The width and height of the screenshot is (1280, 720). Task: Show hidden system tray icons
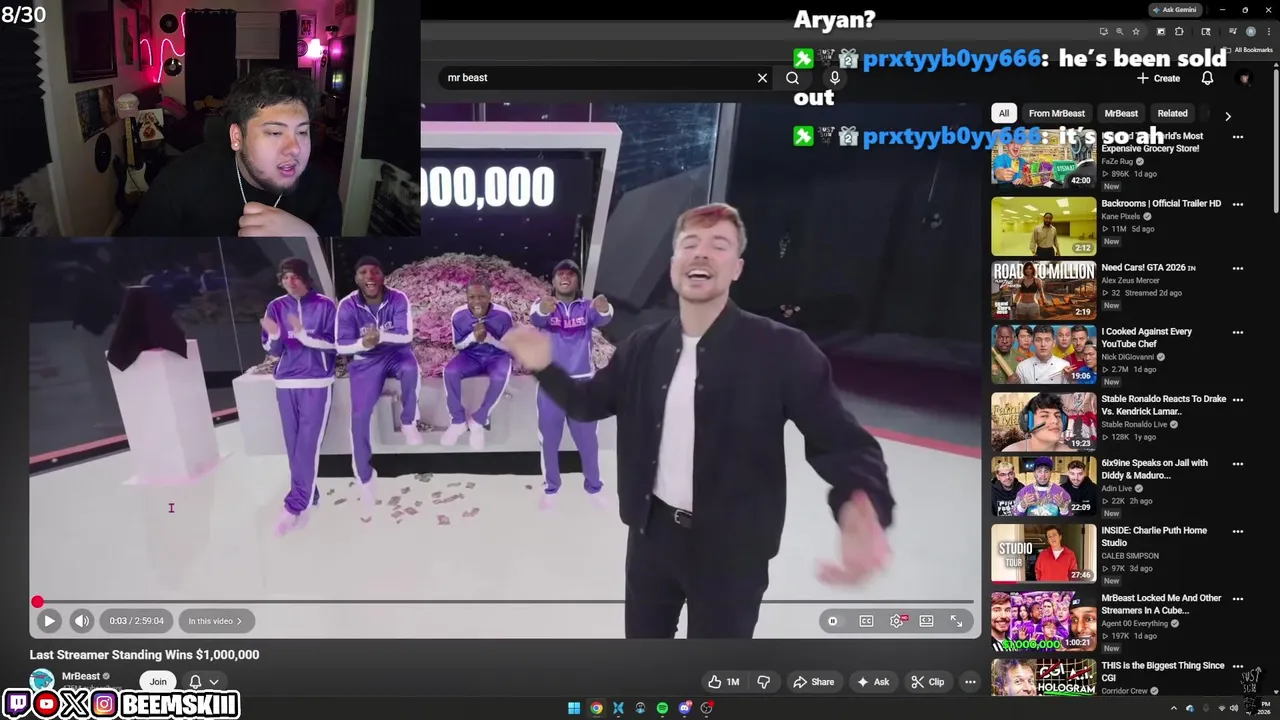[x=1174, y=708]
